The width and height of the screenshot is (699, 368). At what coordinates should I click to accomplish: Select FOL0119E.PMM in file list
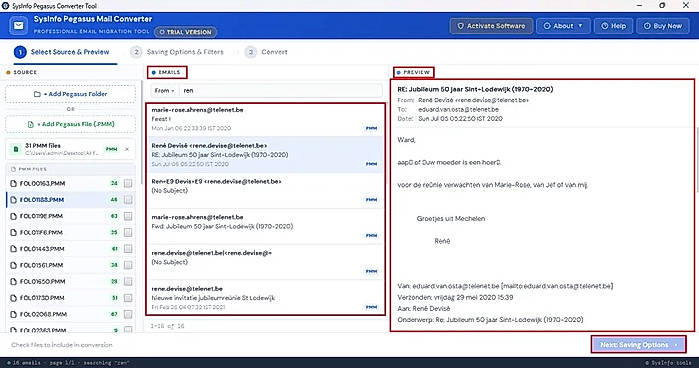click(x=70, y=216)
